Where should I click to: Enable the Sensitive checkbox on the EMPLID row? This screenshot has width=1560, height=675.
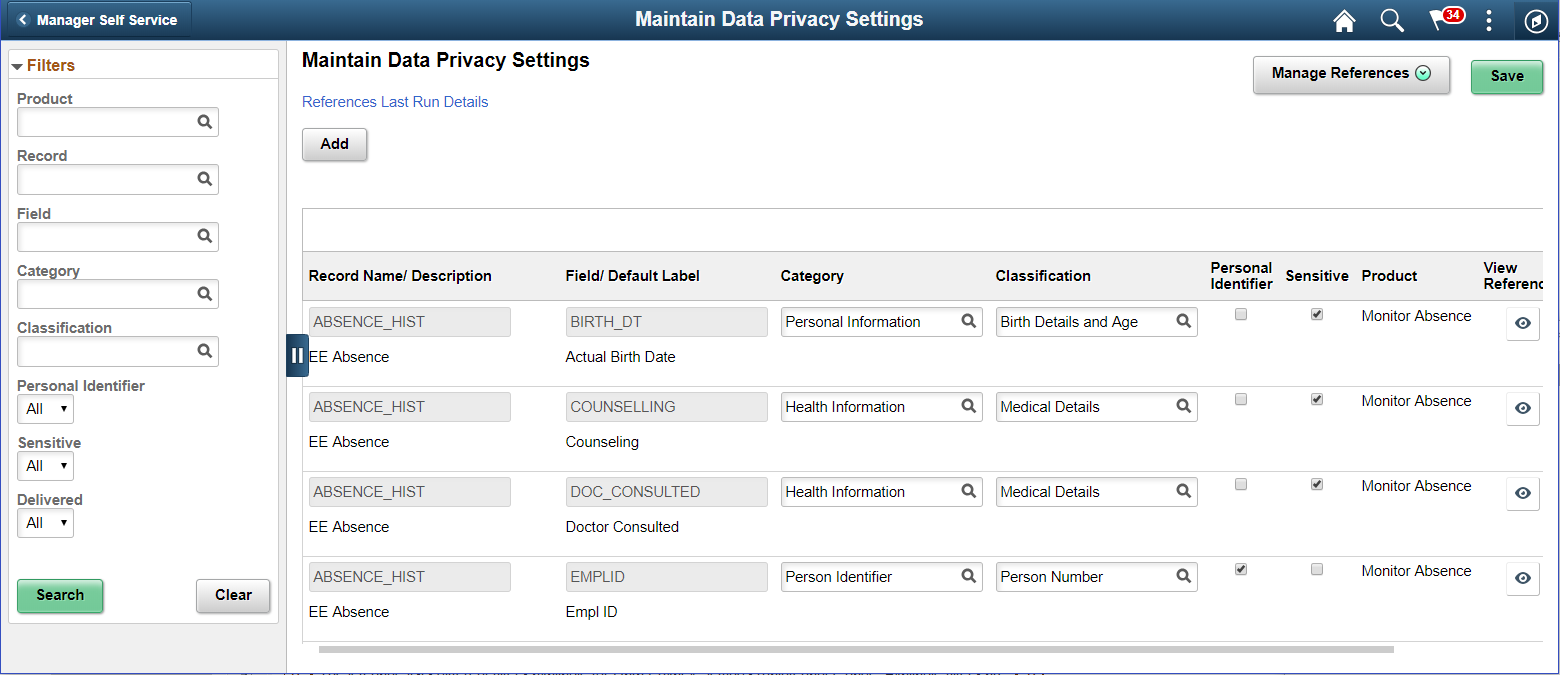click(x=1316, y=568)
